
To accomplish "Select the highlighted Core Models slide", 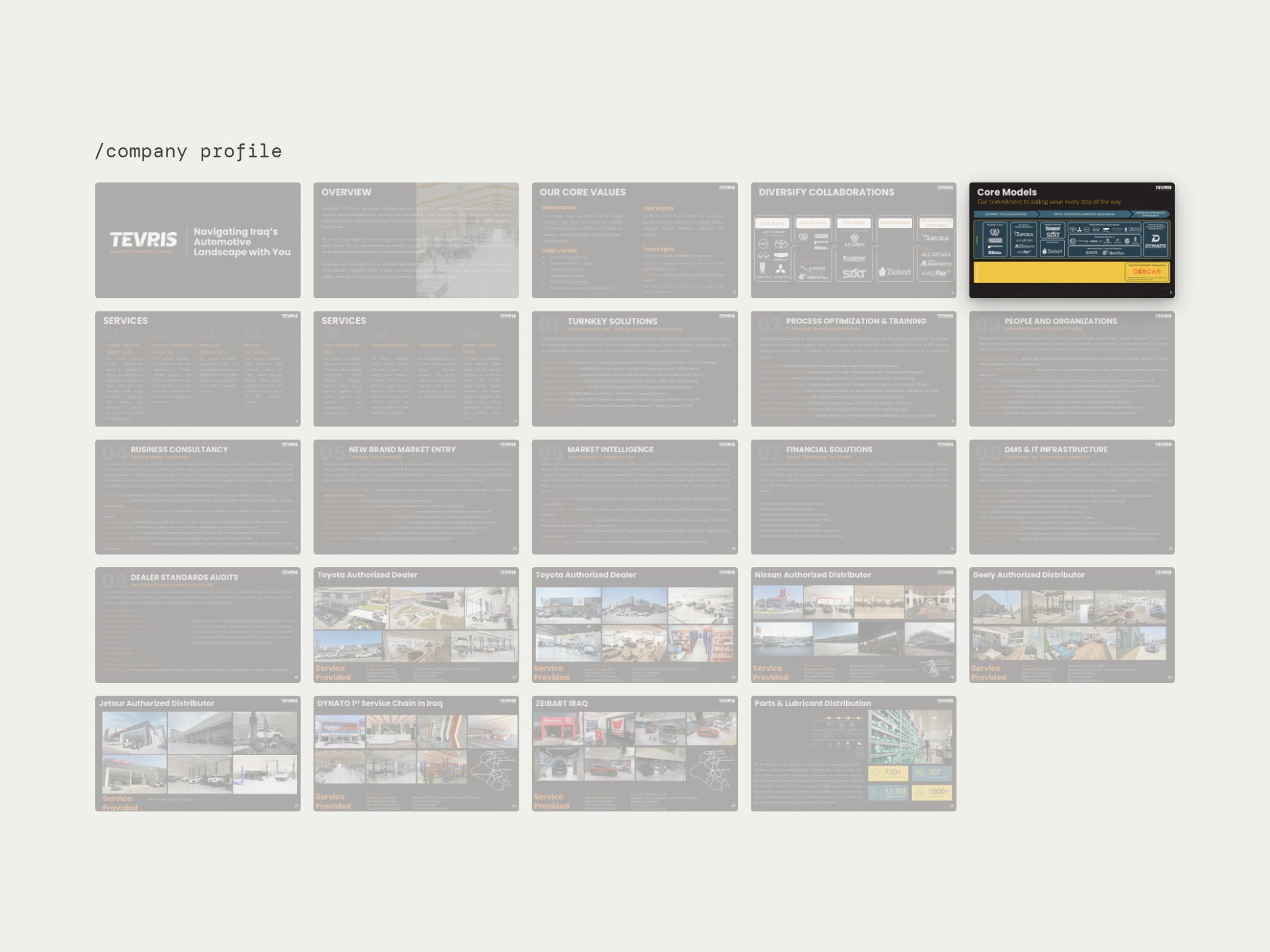I will coord(1072,240).
